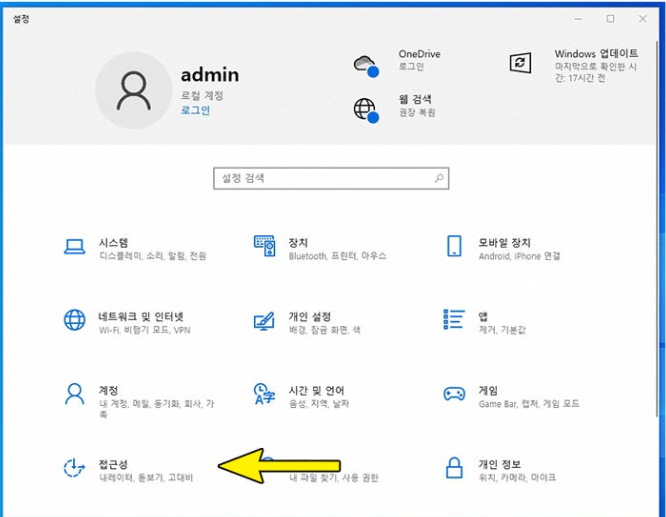The width and height of the screenshot is (666, 517).
Task: Select the 시간 및 언어 title
Action: point(316,390)
